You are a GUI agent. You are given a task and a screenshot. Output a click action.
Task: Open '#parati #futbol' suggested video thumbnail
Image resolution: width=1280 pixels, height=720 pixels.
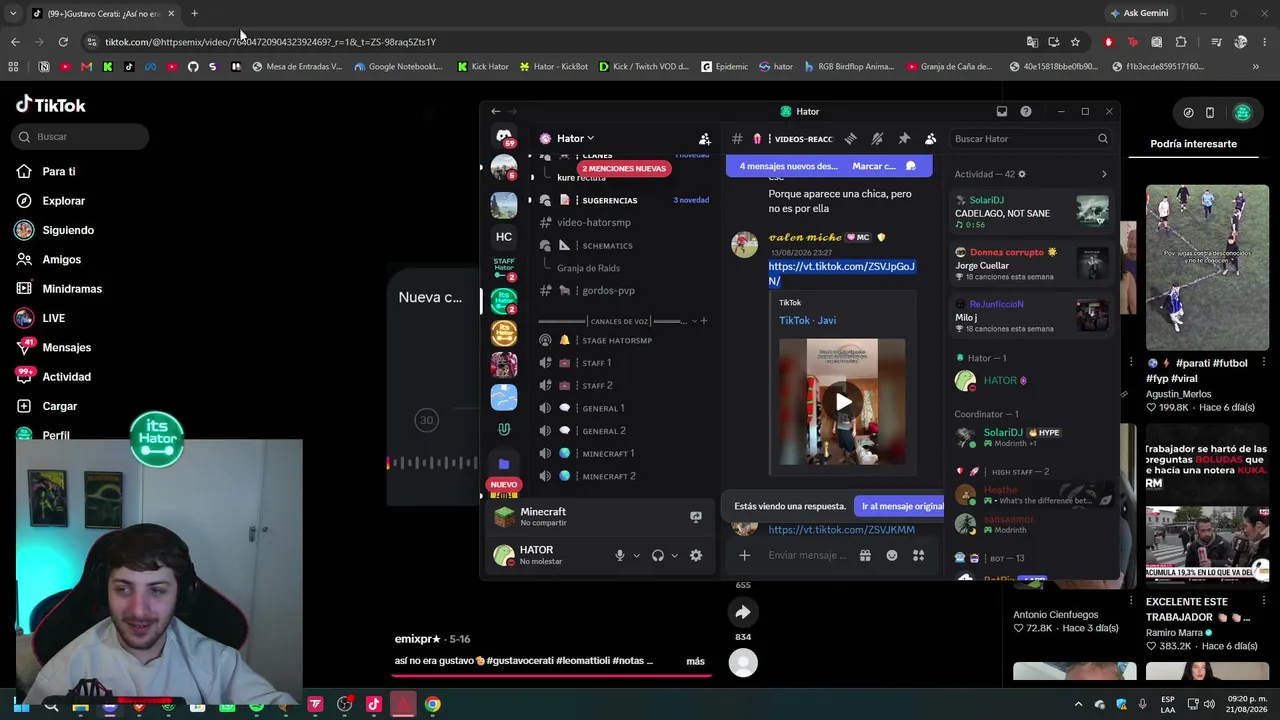tap(1207, 267)
